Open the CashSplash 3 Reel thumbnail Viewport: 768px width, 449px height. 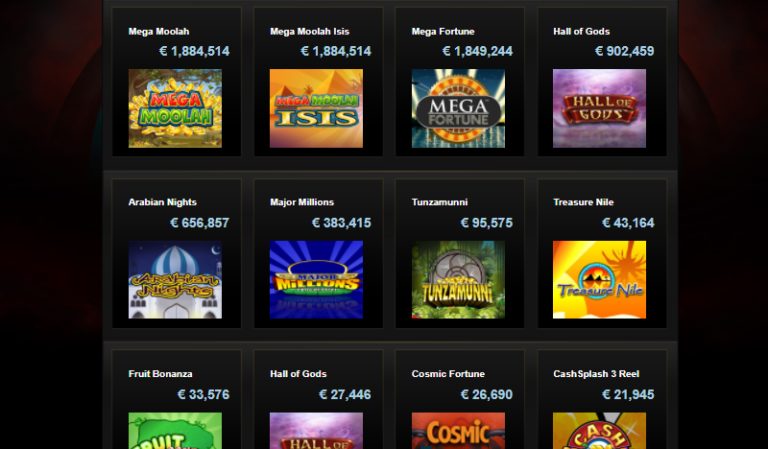(600, 430)
